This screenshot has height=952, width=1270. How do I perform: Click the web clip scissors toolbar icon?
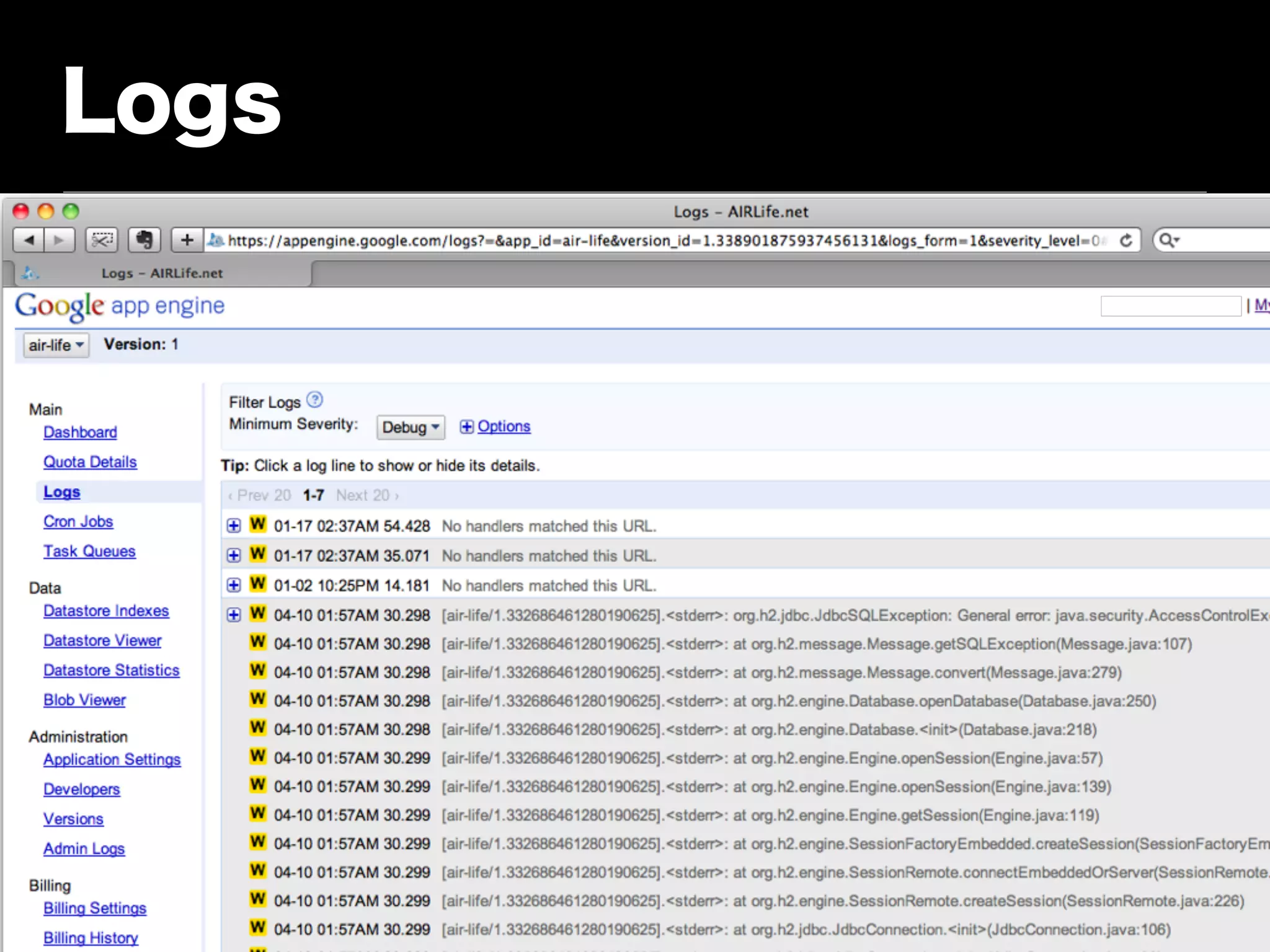pyautogui.click(x=102, y=240)
